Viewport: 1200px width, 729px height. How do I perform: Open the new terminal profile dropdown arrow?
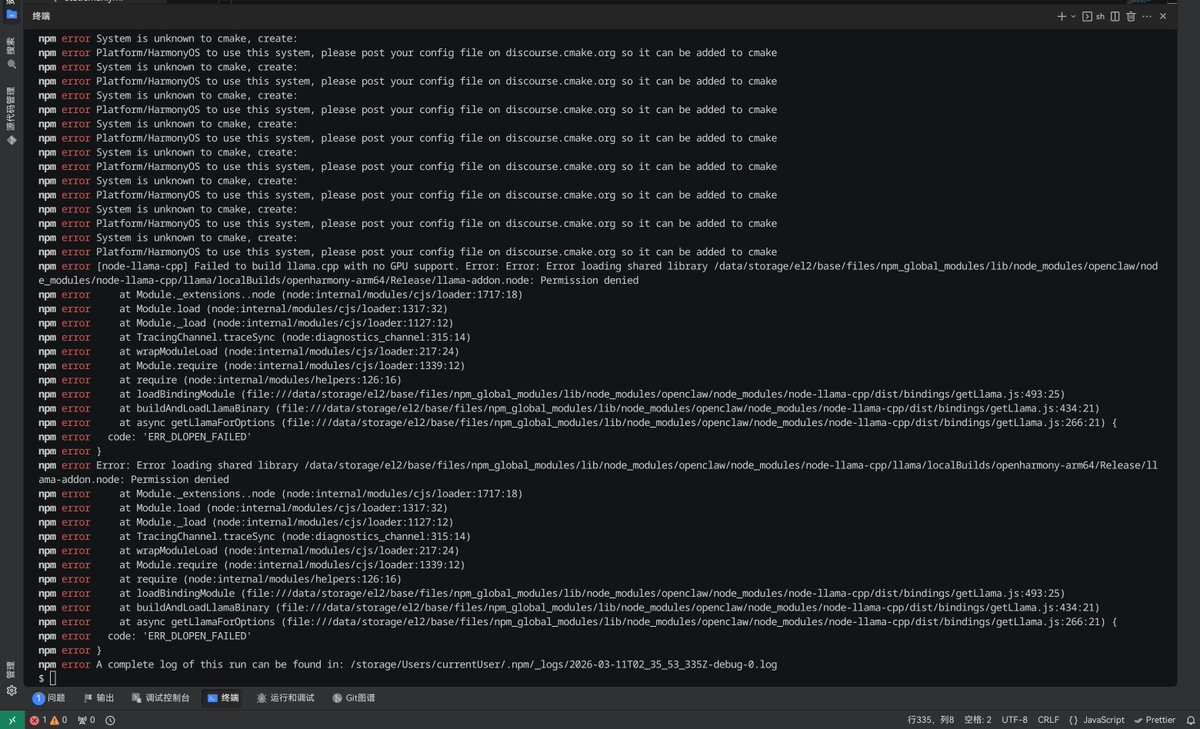click(1074, 17)
